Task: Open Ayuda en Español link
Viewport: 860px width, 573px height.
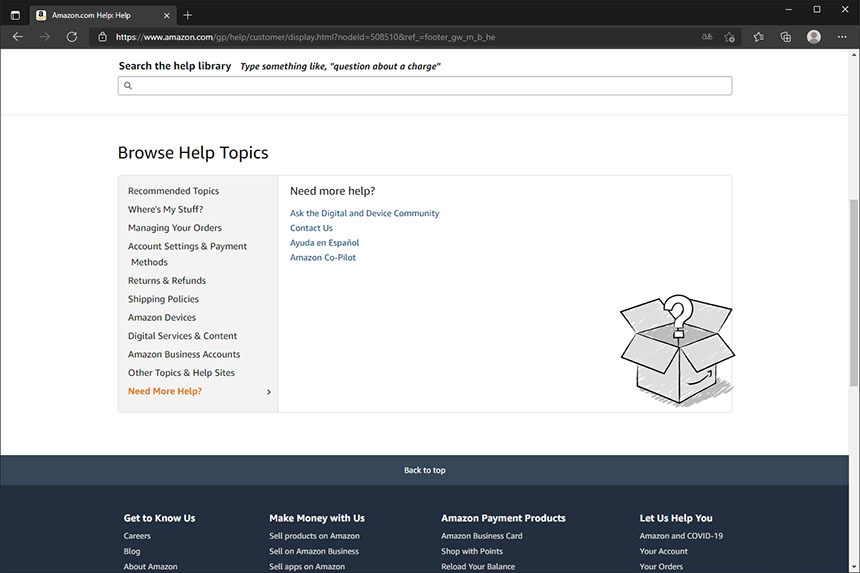Action: [325, 243]
